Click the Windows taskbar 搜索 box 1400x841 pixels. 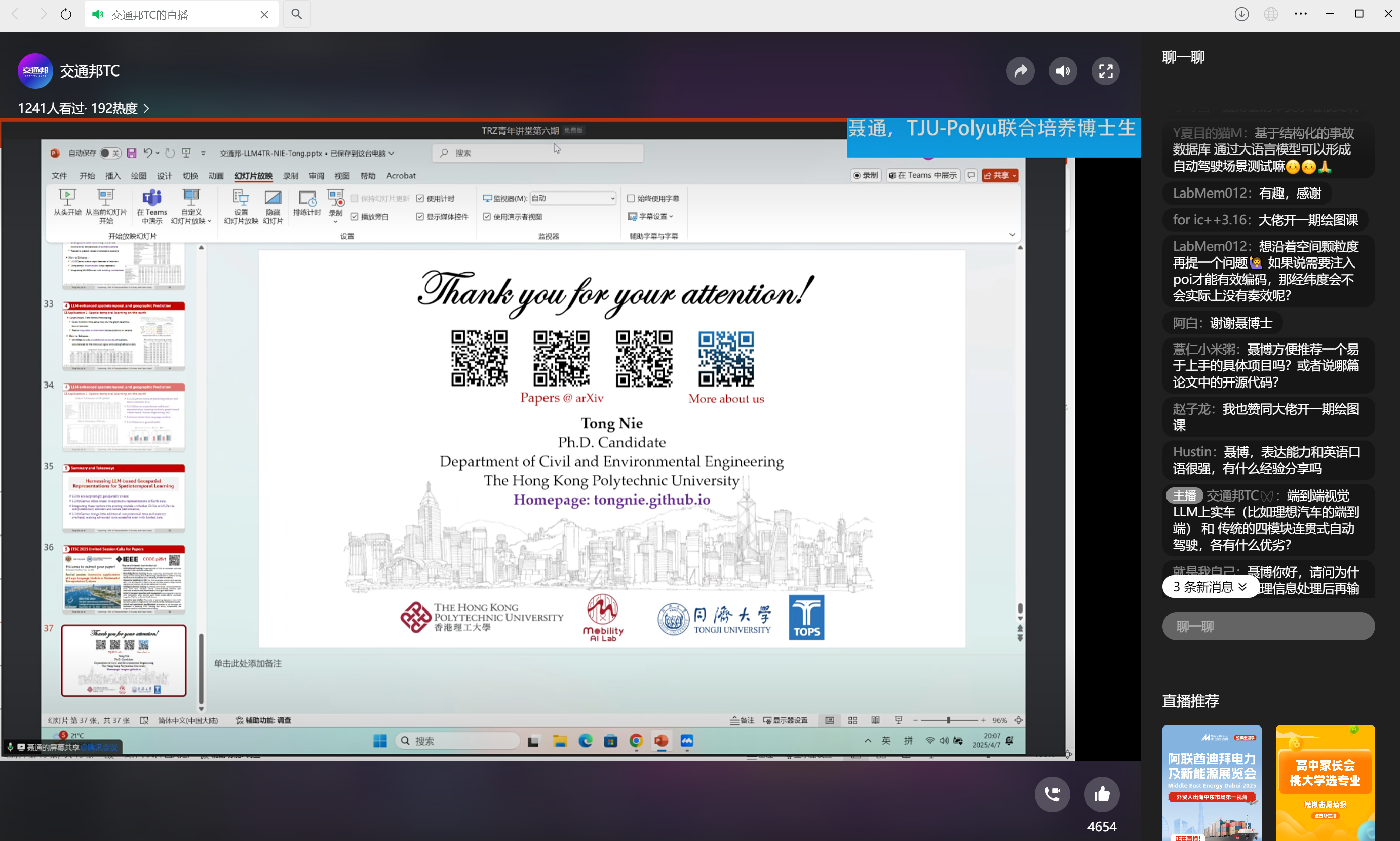[458, 741]
